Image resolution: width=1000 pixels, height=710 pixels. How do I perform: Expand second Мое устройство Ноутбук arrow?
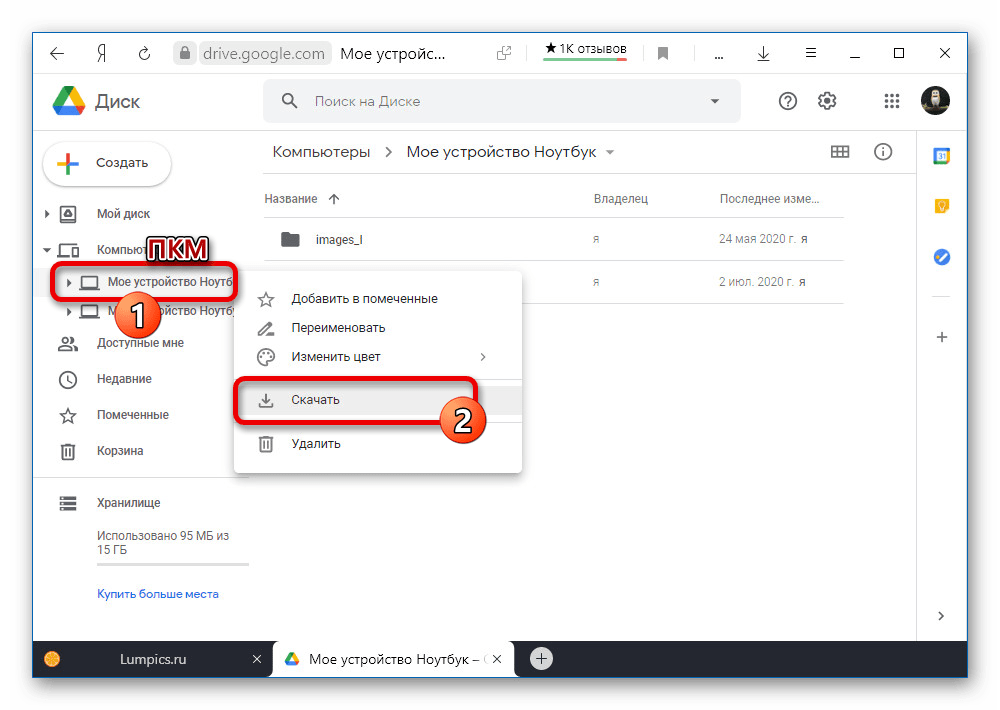click(x=69, y=311)
